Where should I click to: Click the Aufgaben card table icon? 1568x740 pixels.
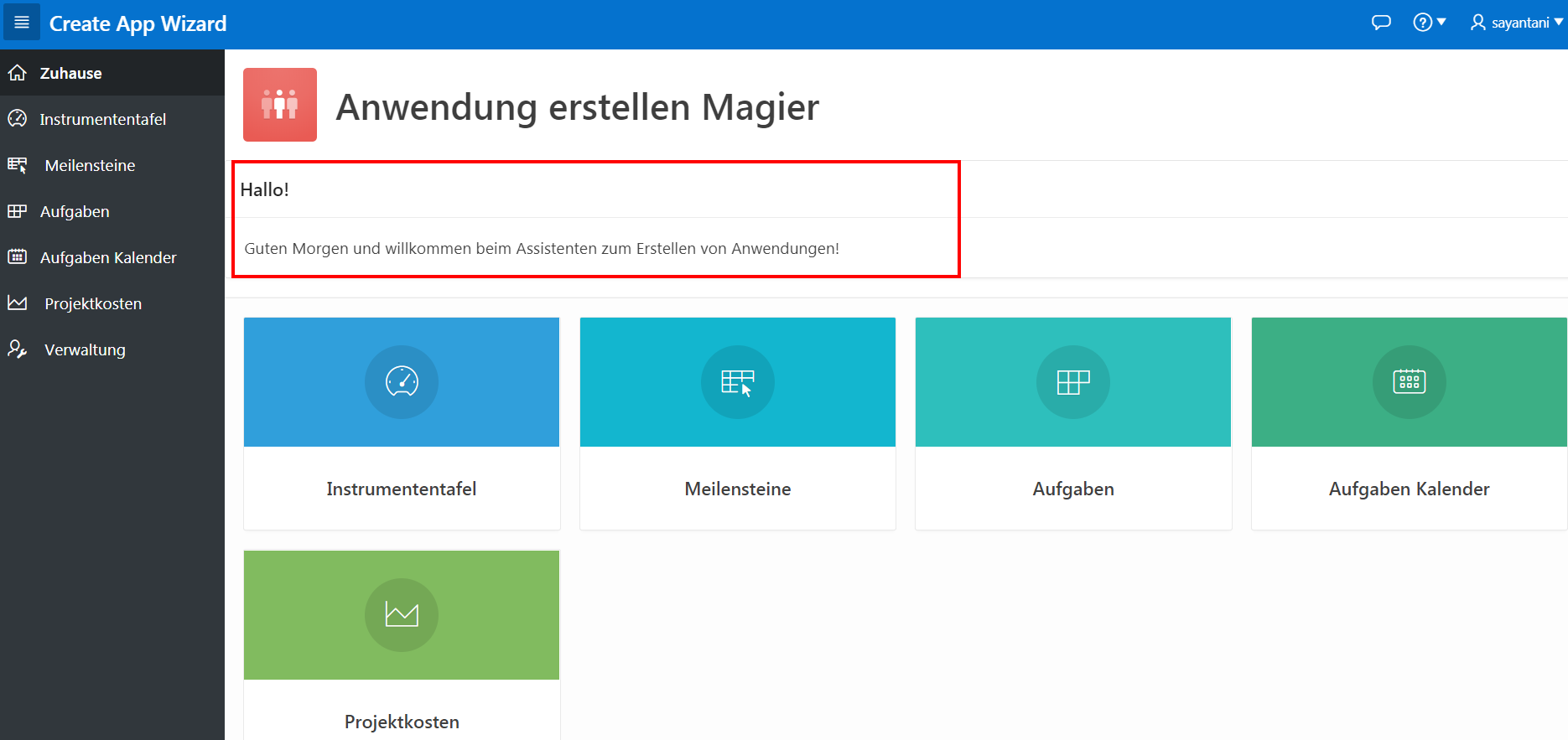click(x=1073, y=382)
